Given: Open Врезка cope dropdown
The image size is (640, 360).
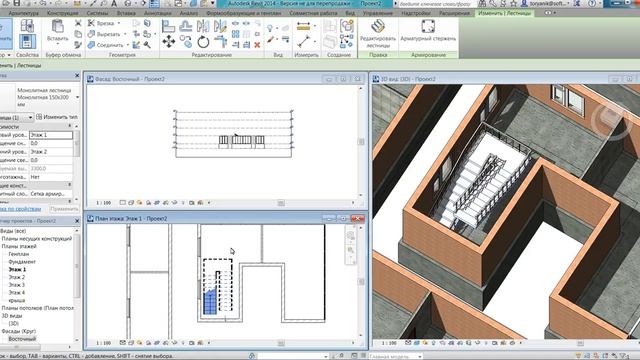Looking at the screenshot, I should 119,23.
